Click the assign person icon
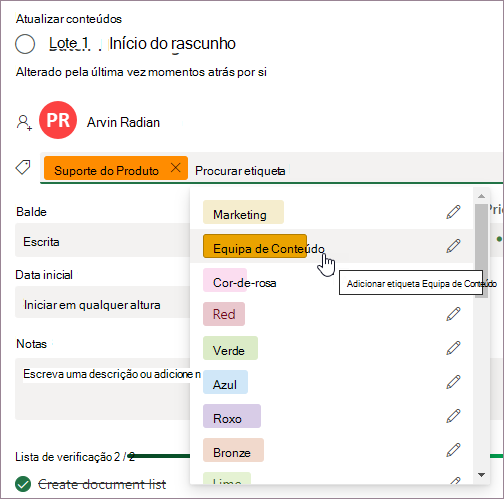The height and width of the screenshot is (499, 504). [24, 122]
